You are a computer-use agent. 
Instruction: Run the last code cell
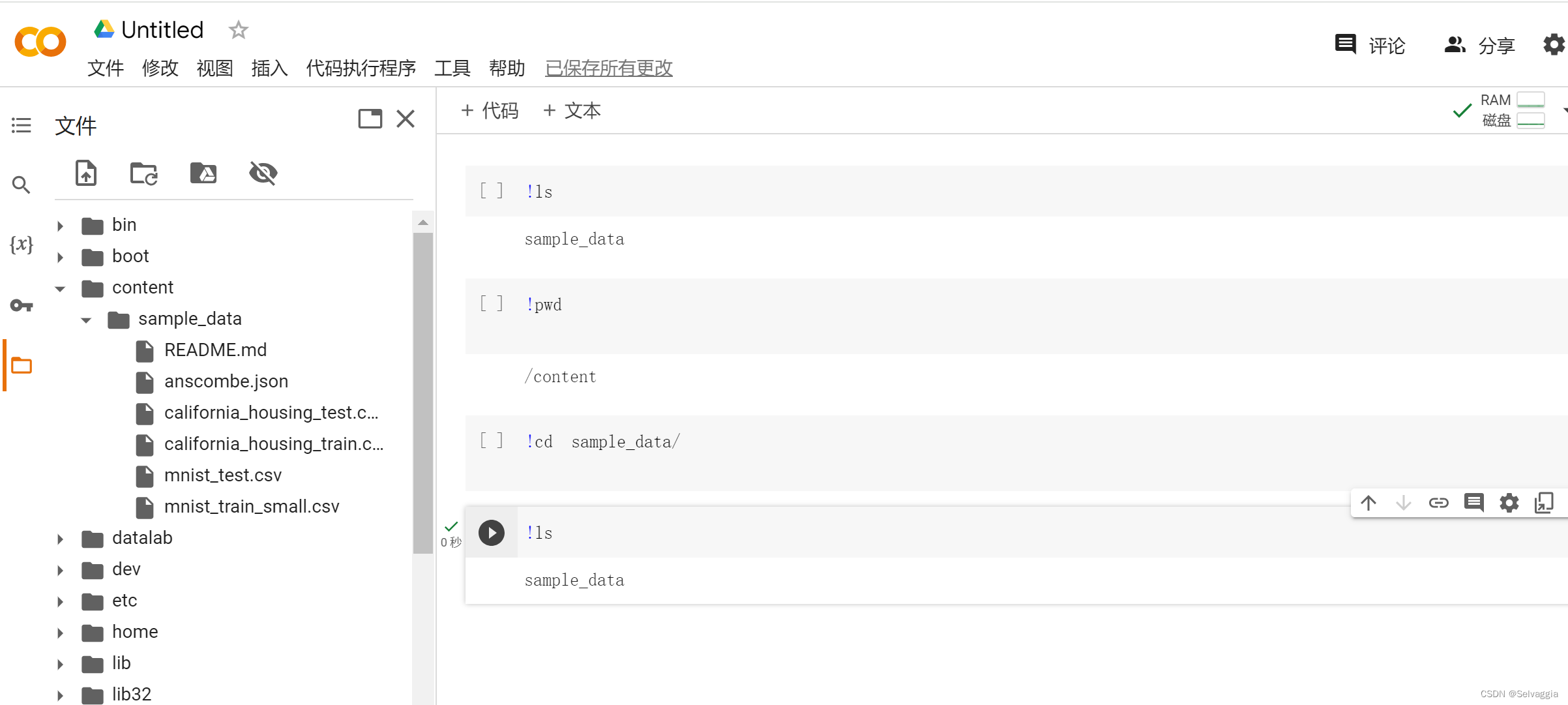[x=491, y=532]
